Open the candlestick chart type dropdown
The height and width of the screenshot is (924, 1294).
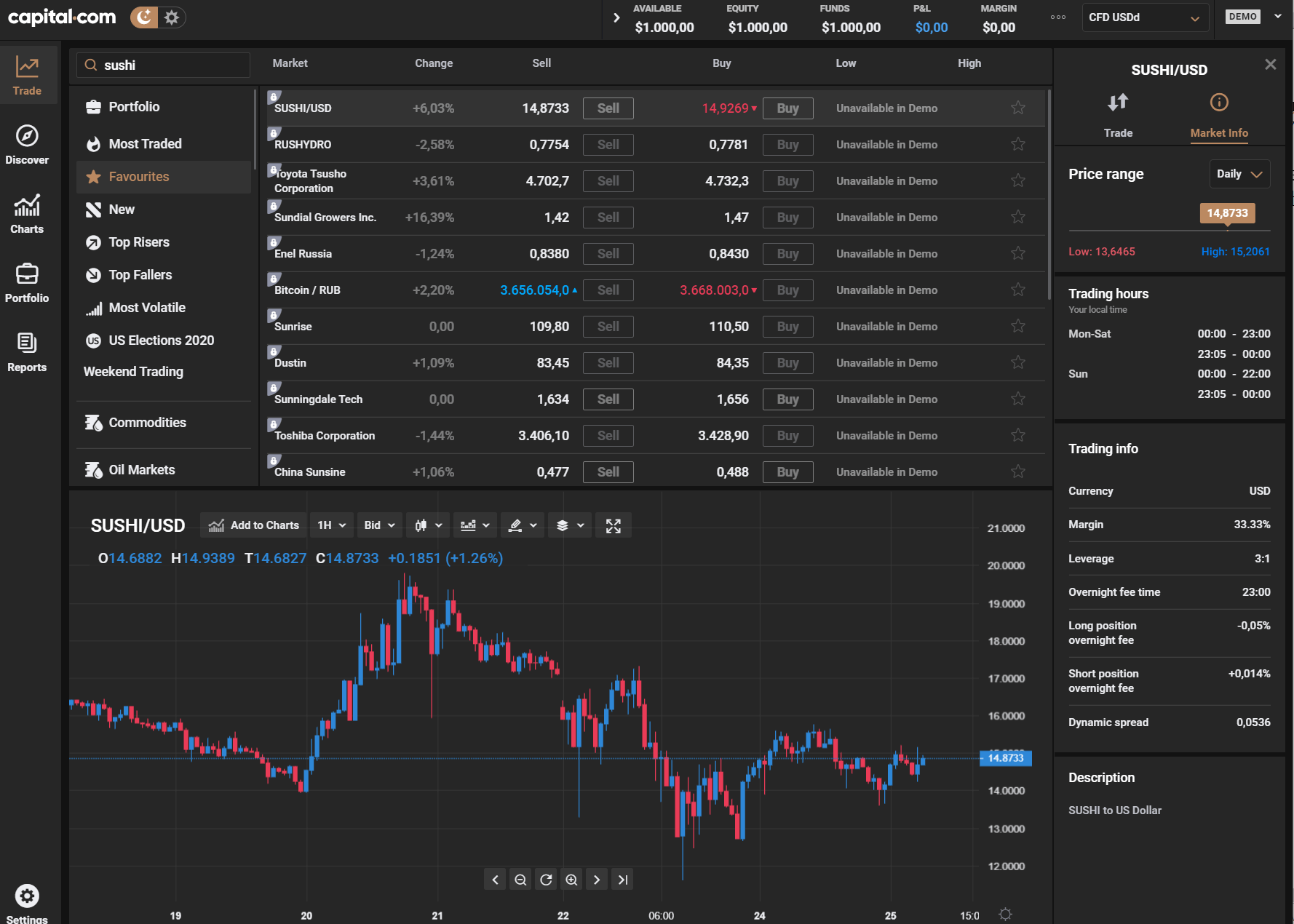pos(428,525)
